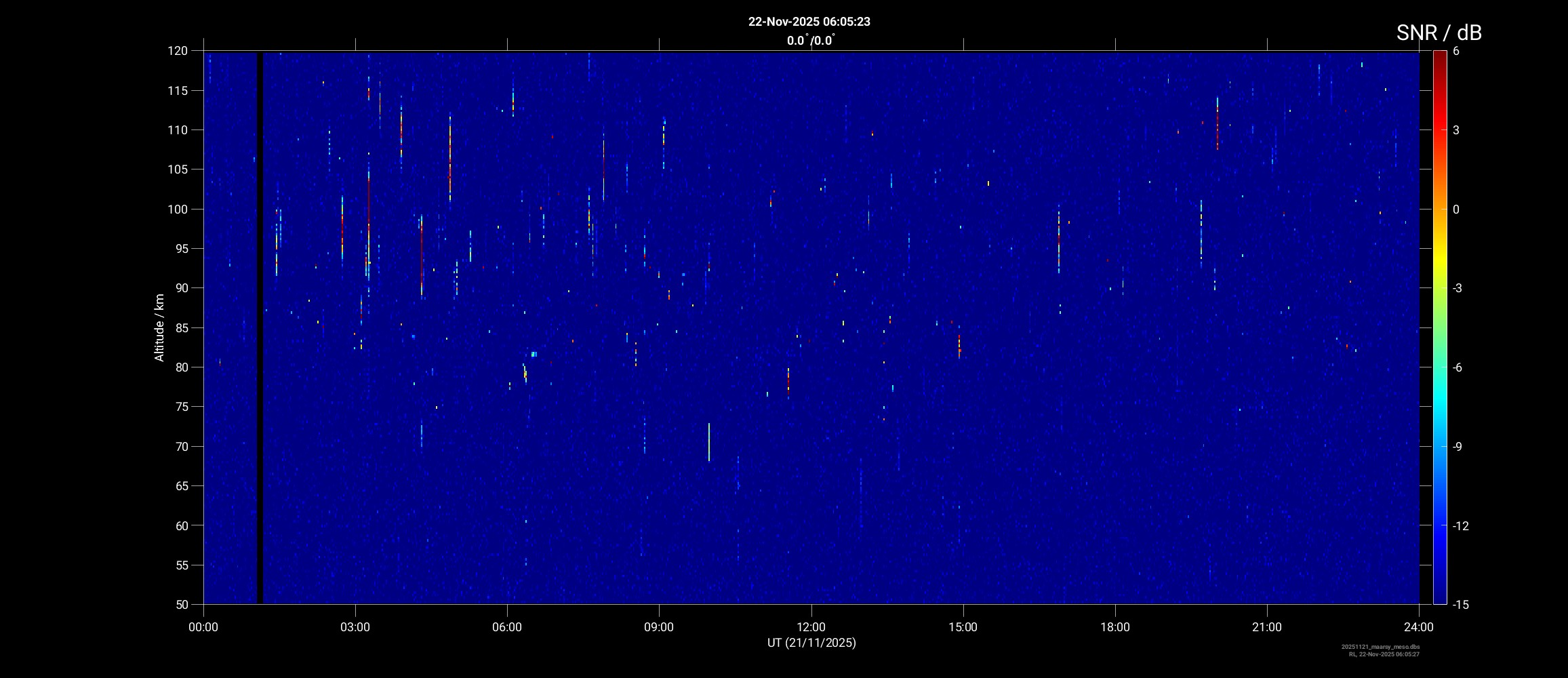Click the 0.0°/0.0° beam direction subtitle
Image resolution: width=1568 pixels, height=678 pixels.
[810, 41]
